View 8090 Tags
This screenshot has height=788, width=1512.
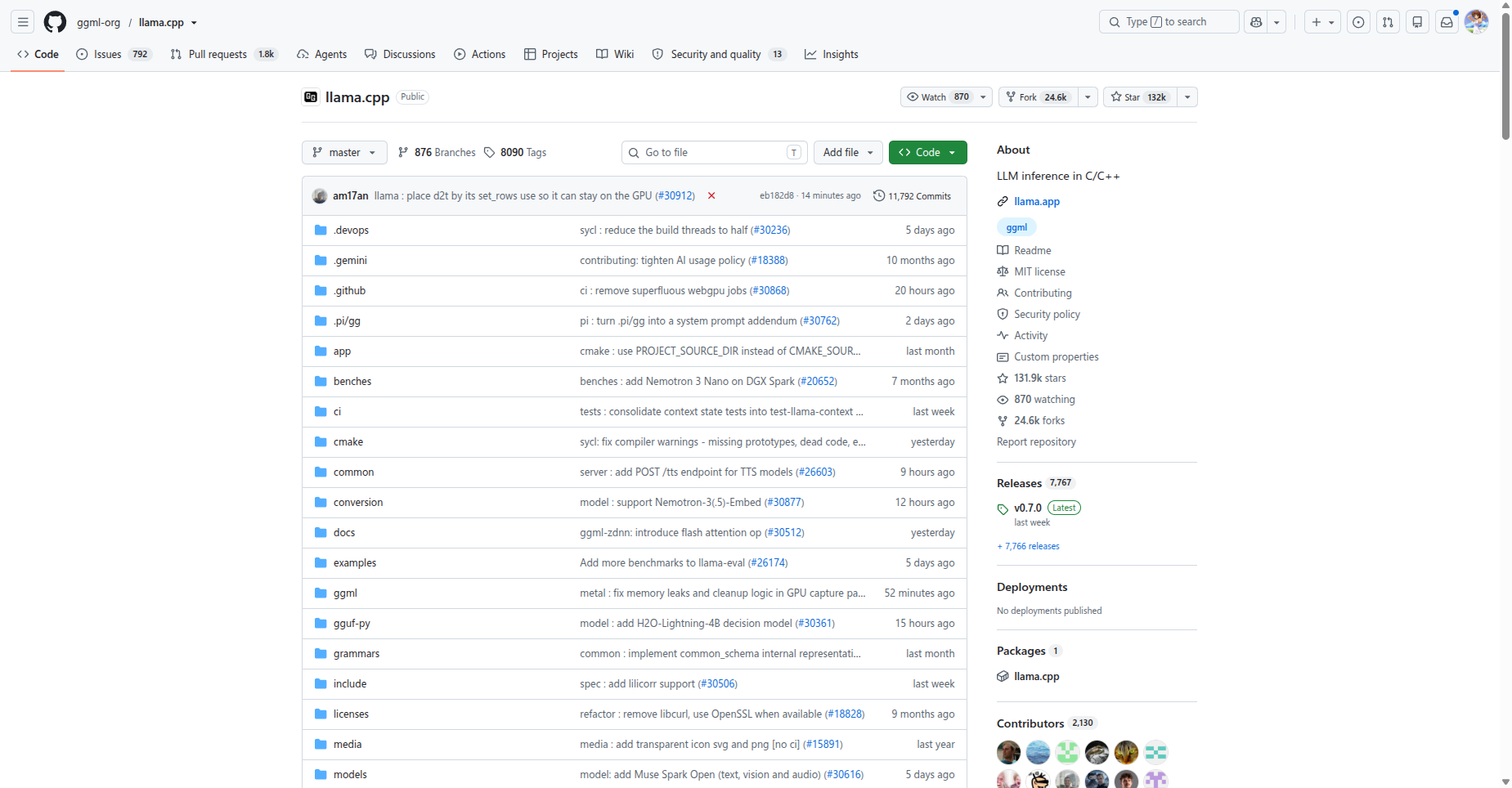point(515,153)
